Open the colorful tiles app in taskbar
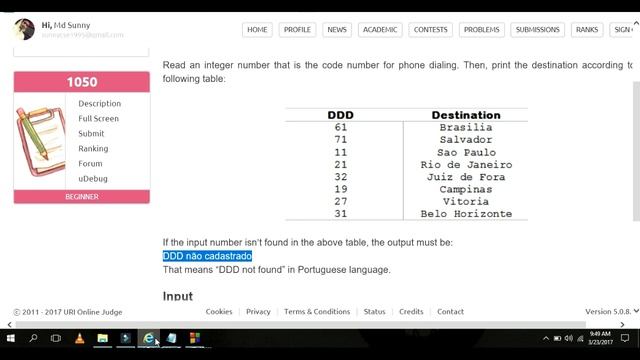The width and height of the screenshot is (640, 360). pyautogui.click(x=195, y=338)
